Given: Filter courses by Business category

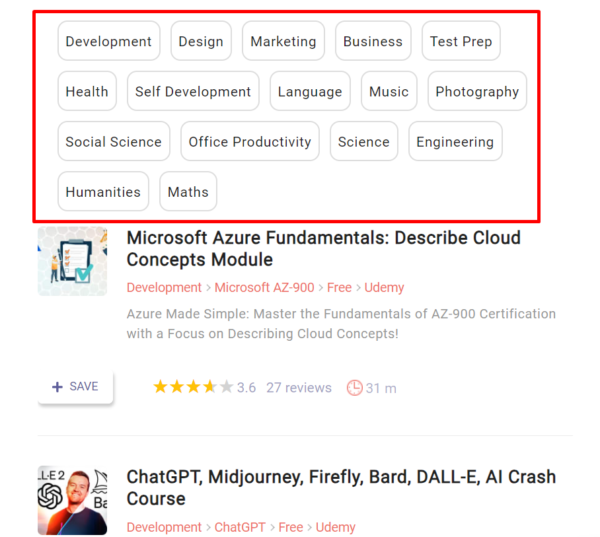Looking at the screenshot, I should click(x=373, y=41).
